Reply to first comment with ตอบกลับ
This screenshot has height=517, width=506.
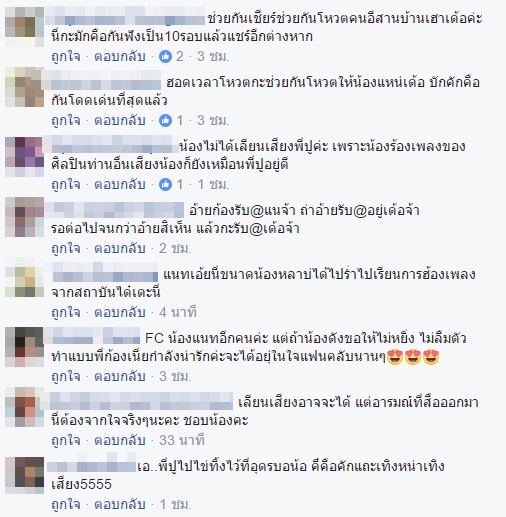click(x=120, y=56)
